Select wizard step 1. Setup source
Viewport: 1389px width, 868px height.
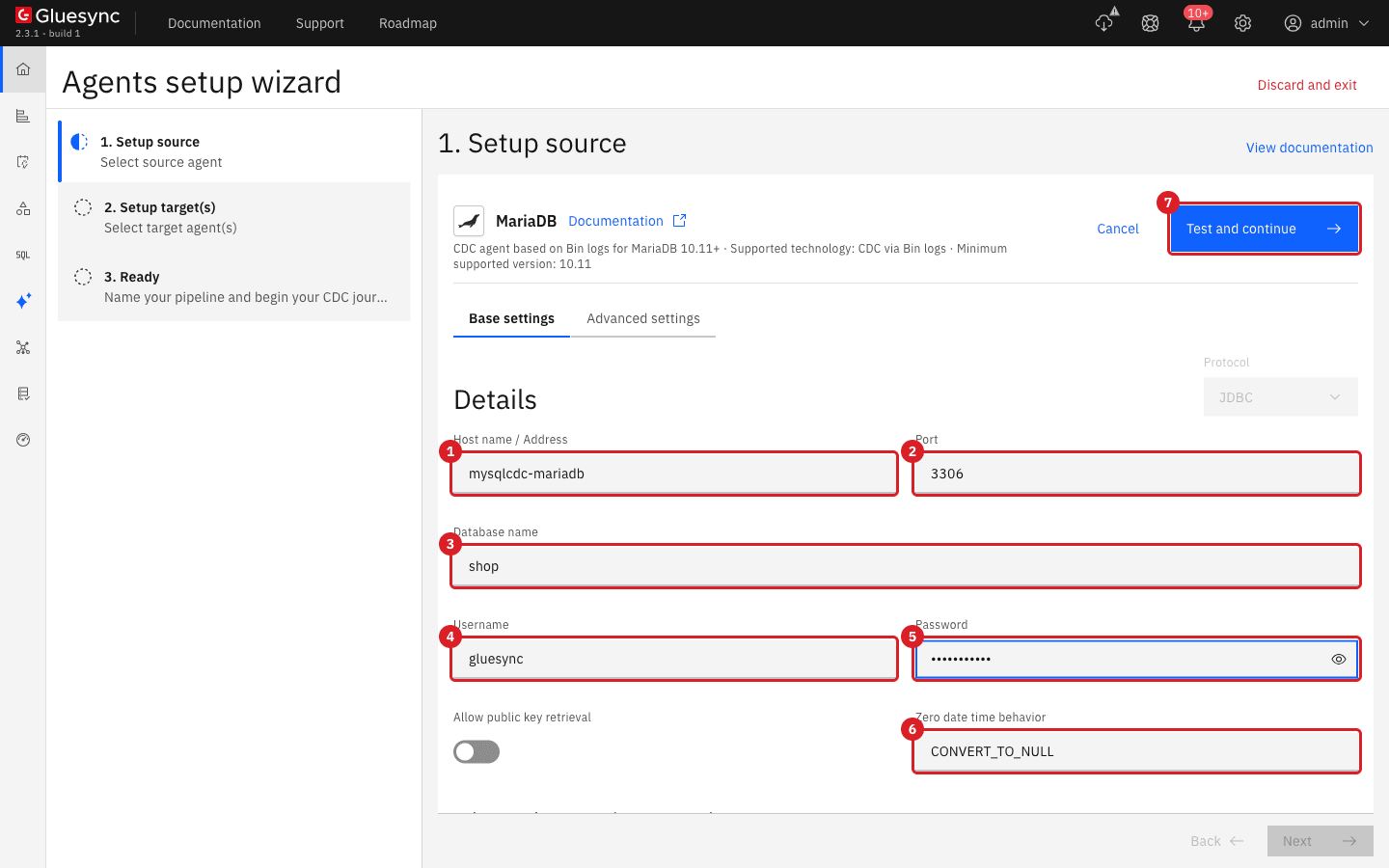tap(235, 151)
